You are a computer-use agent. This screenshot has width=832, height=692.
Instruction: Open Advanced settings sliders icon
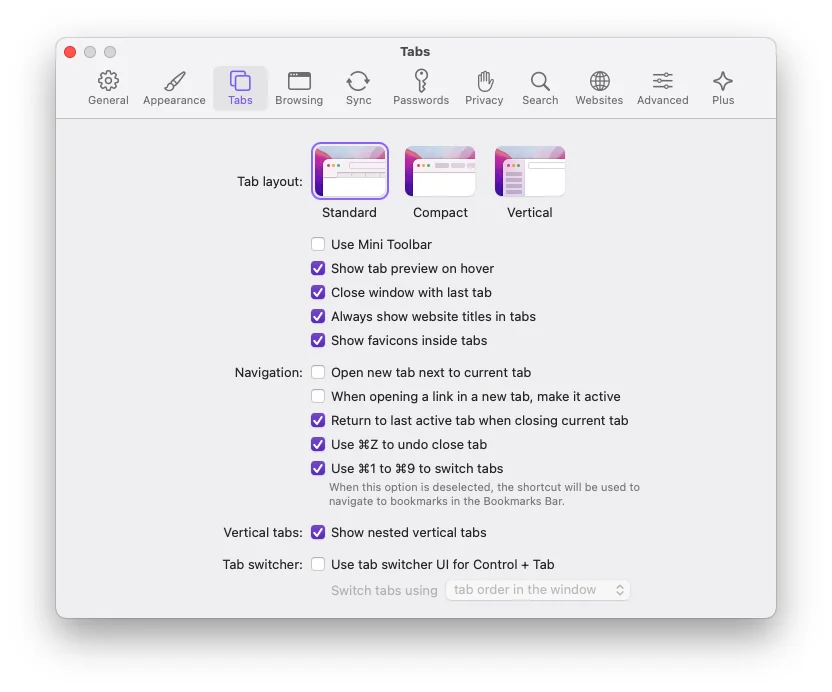click(662, 82)
